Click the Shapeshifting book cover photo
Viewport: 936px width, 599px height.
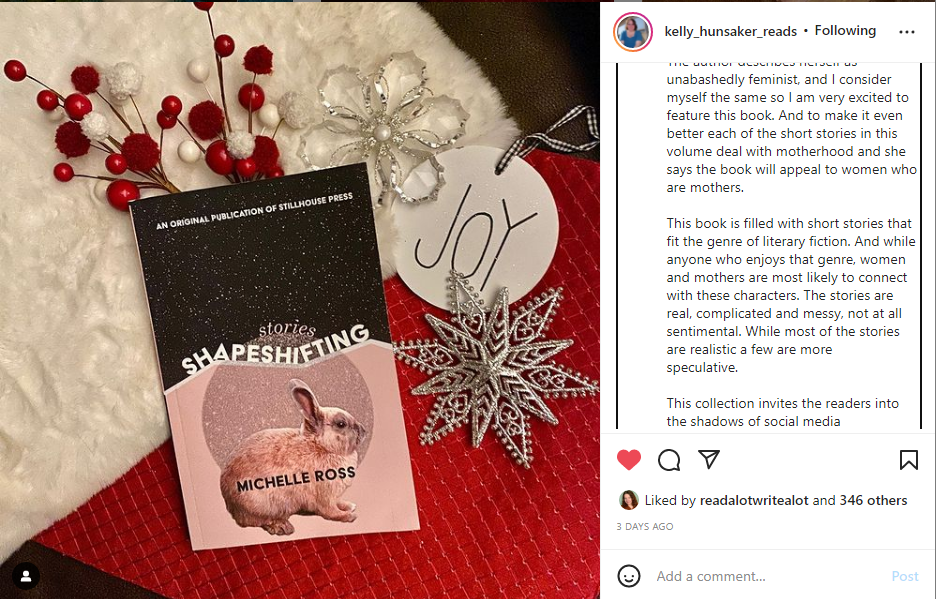(275, 358)
